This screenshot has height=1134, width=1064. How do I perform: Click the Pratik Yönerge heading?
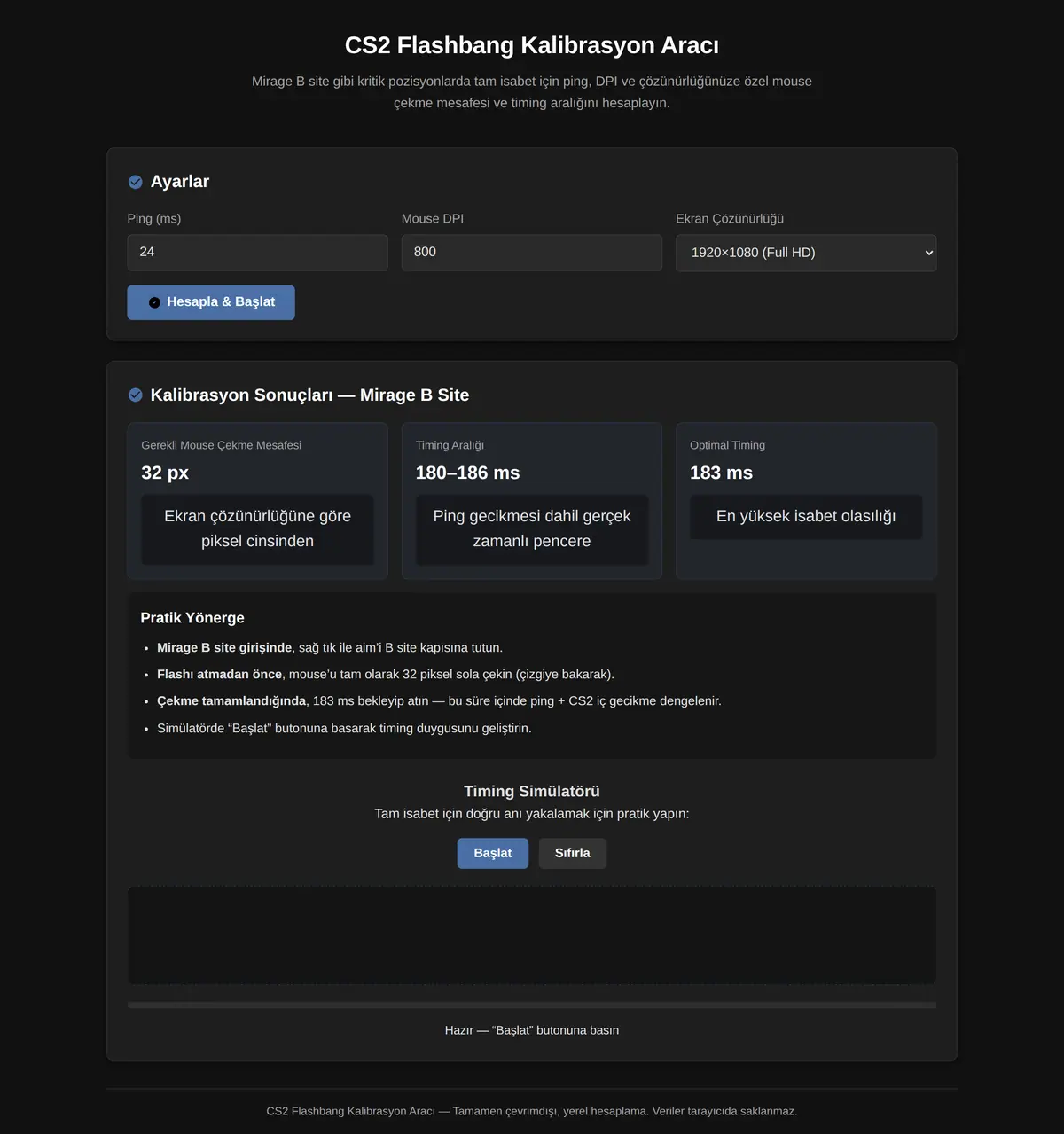192,618
